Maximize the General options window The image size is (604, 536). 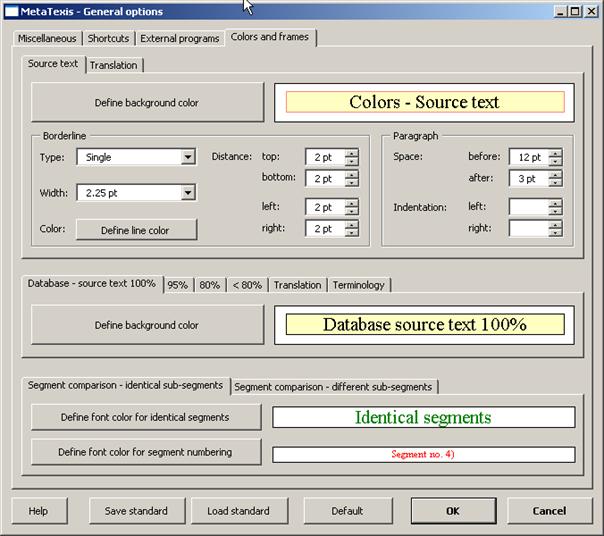pyautogui.click(x=575, y=12)
